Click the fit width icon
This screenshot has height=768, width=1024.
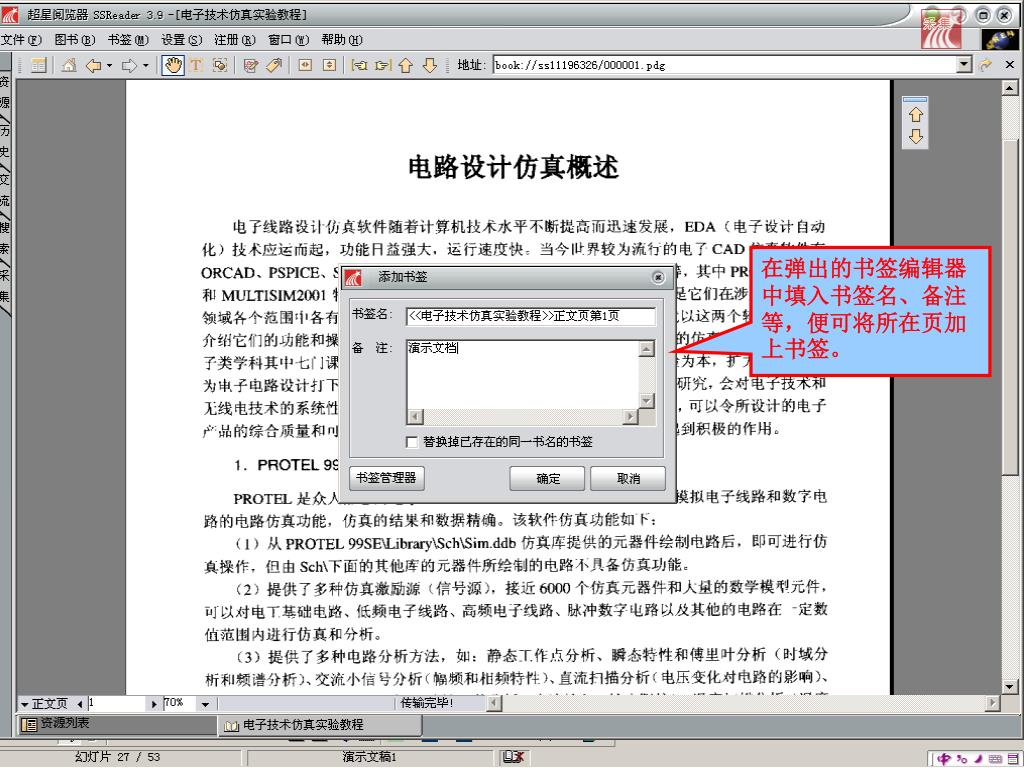click(x=305, y=65)
